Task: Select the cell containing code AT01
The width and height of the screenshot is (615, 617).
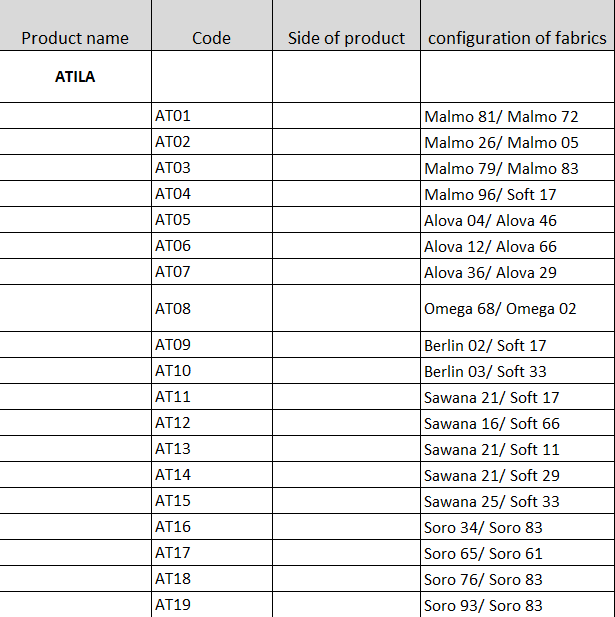Action: pyautogui.click(x=211, y=116)
